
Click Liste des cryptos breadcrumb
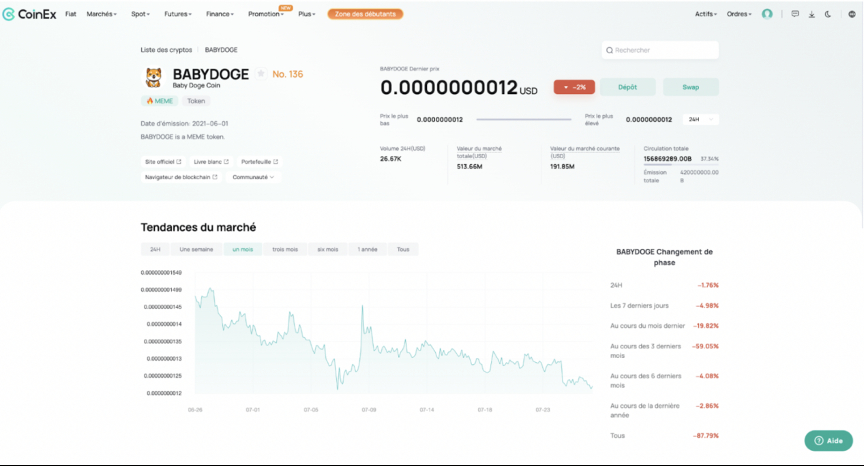pyautogui.click(x=166, y=50)
